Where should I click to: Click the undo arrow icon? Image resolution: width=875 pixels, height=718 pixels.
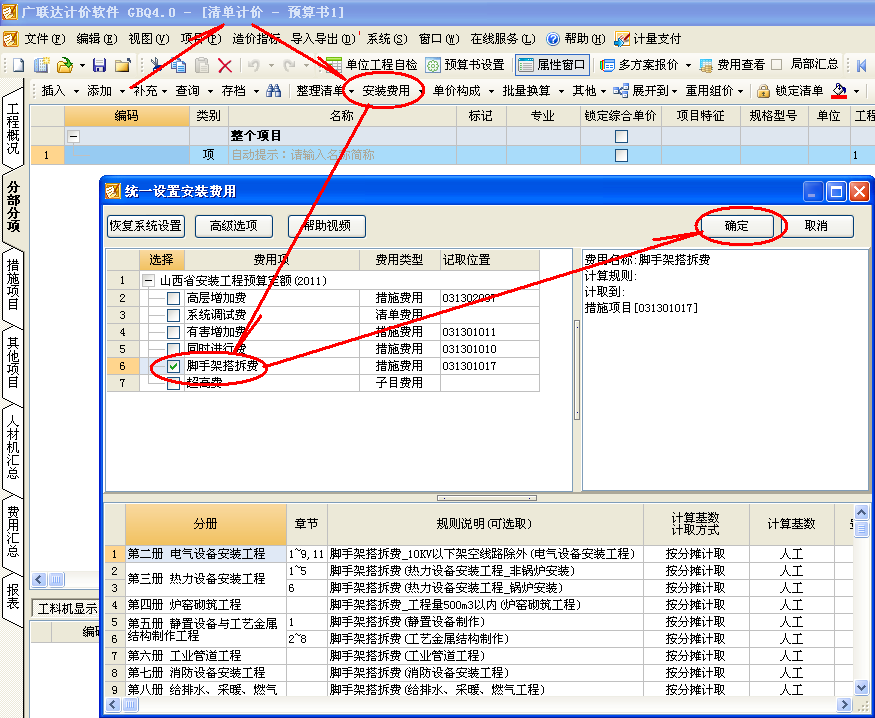pyautogui.click(x=254, y=65)
